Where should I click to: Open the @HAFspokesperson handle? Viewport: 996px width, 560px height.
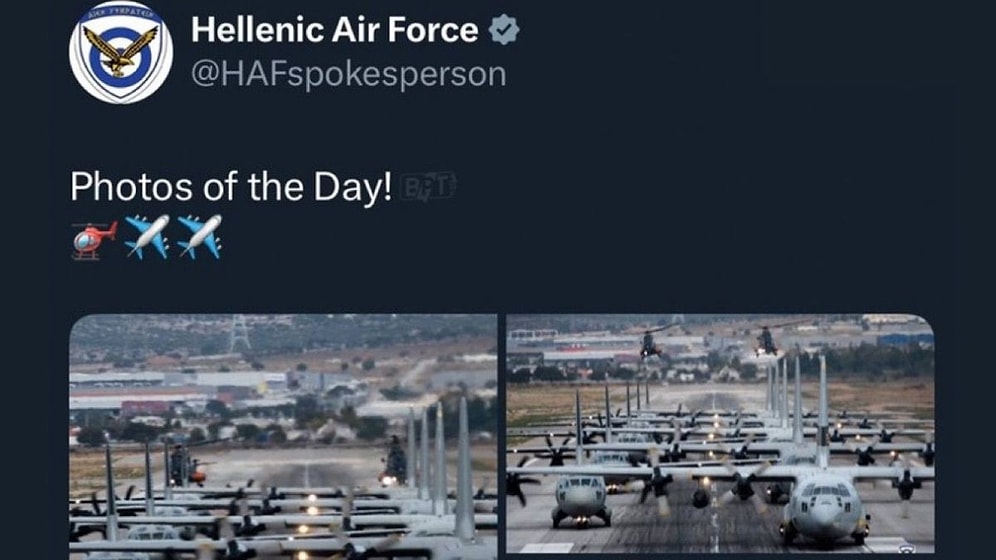tap(348, 74)
